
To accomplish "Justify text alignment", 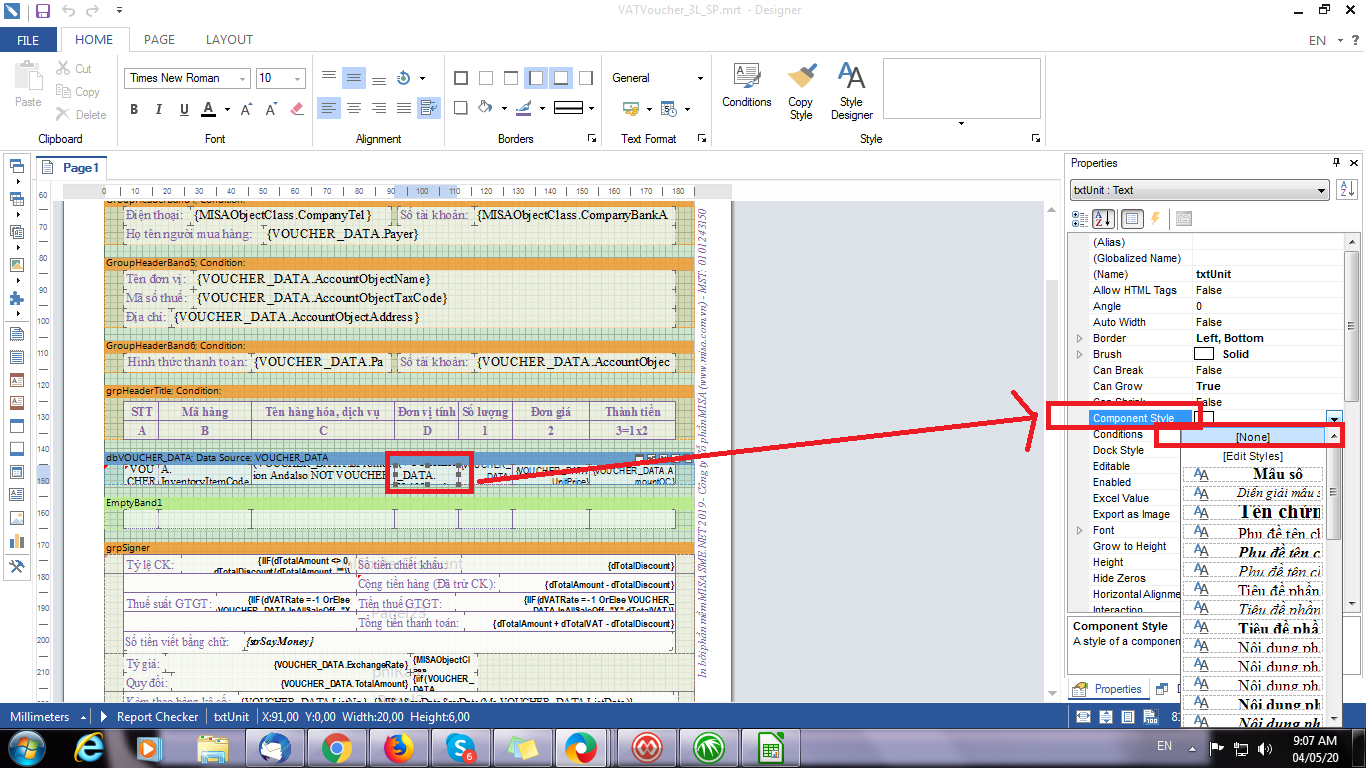I will tap(404, 108).
